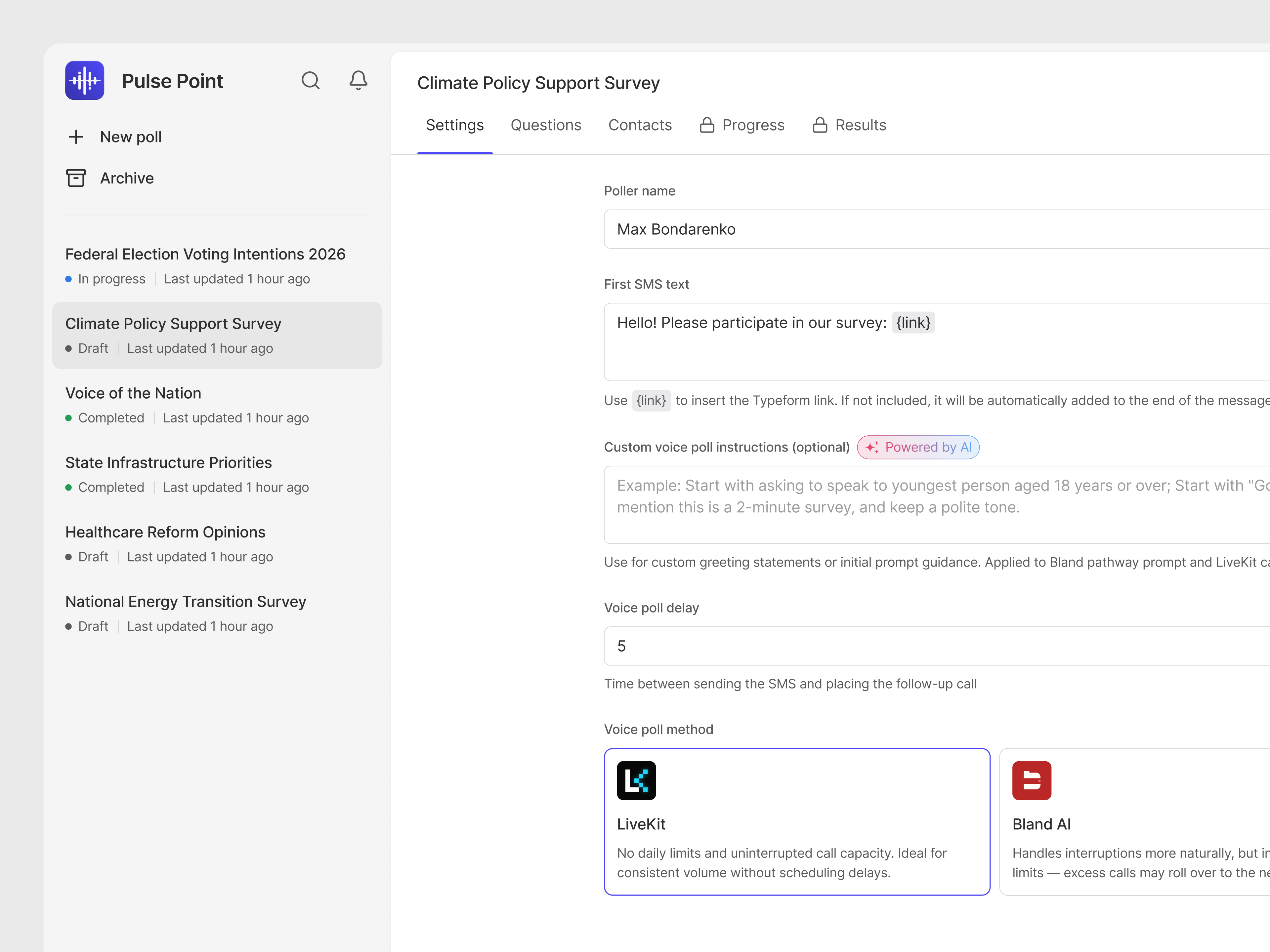
Task: Click into the First SMS text box
Action: [x=937, y=342]
